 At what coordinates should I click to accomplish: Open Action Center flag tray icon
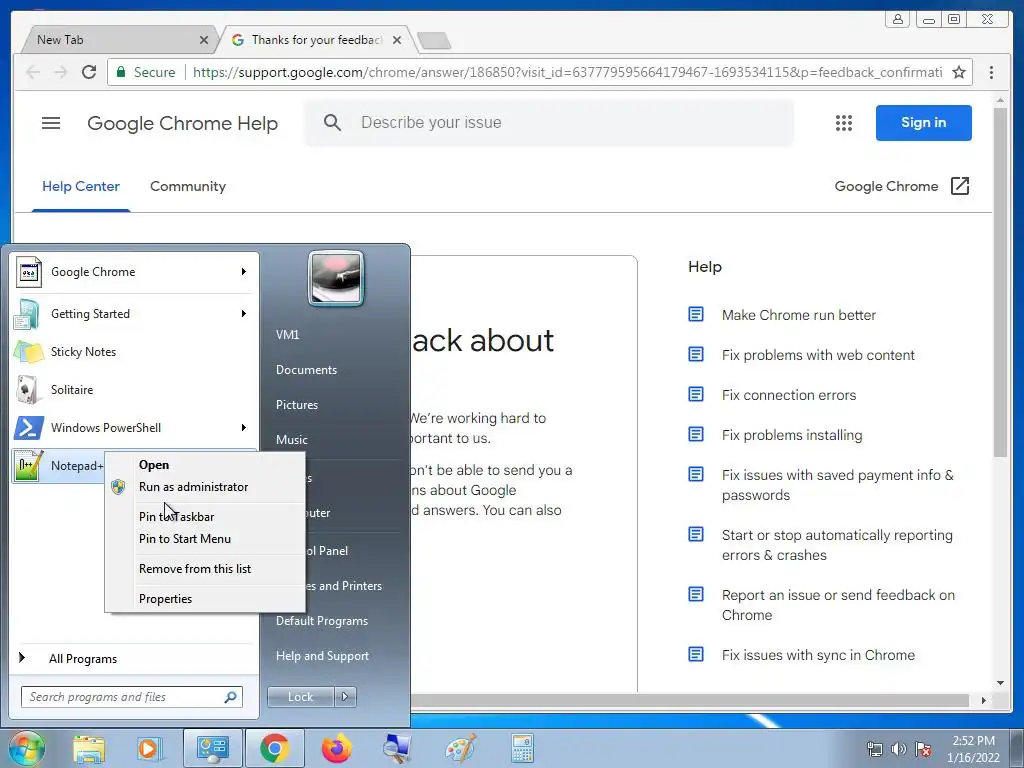pyautogui.click(x=923, y=749)
